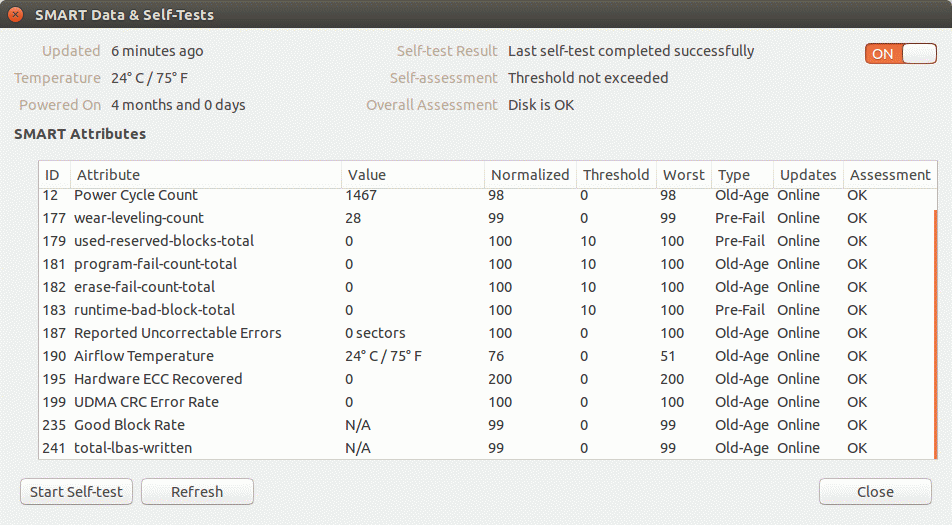Sort by the Assessment column header
Viewport: 952px width, 525px height.
coord(889,175)
